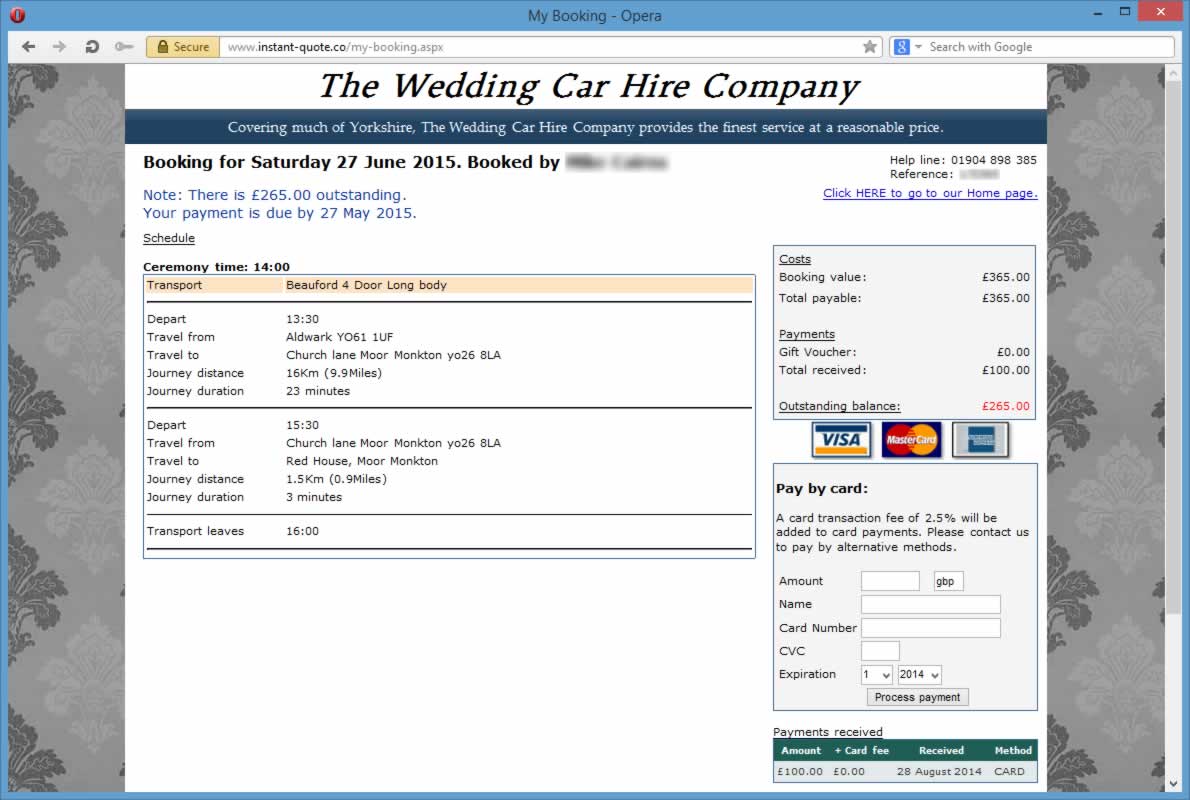Click the Visa card logo
This screenshot has width=1190, height=800.
pyautogui.click(x=841, y=440)
